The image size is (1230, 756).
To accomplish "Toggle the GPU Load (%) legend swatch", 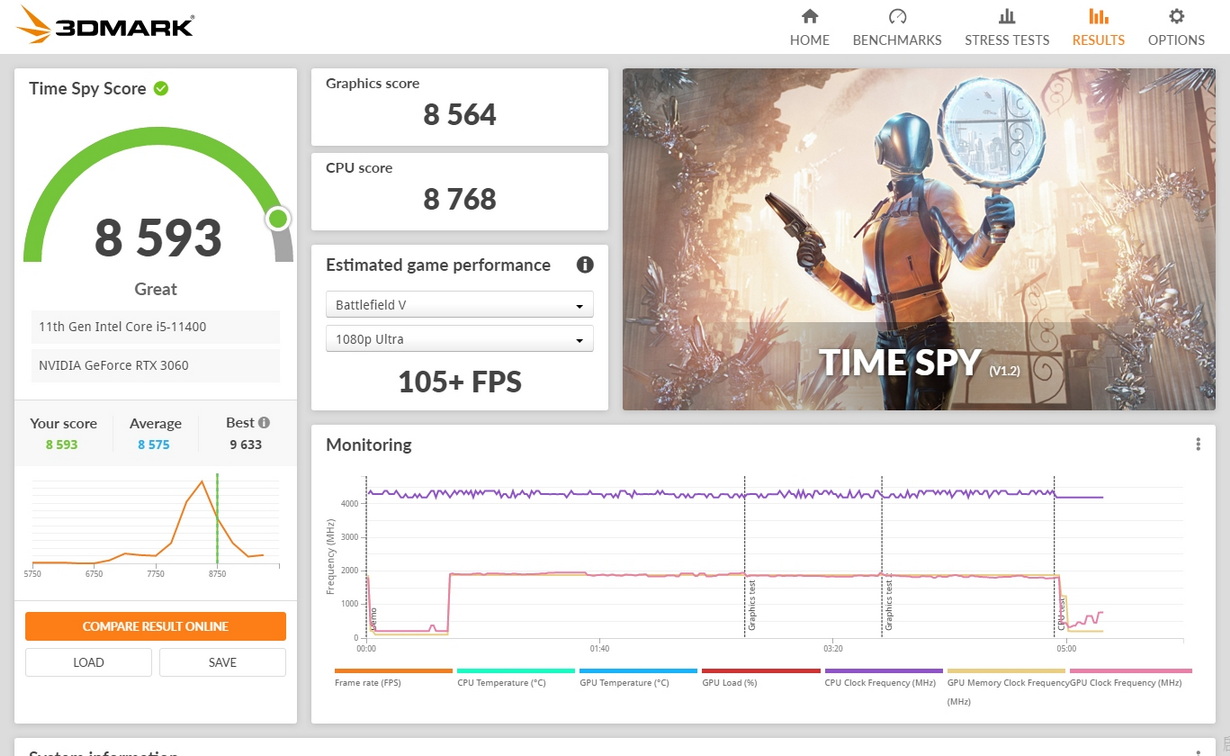I will 760,671.
